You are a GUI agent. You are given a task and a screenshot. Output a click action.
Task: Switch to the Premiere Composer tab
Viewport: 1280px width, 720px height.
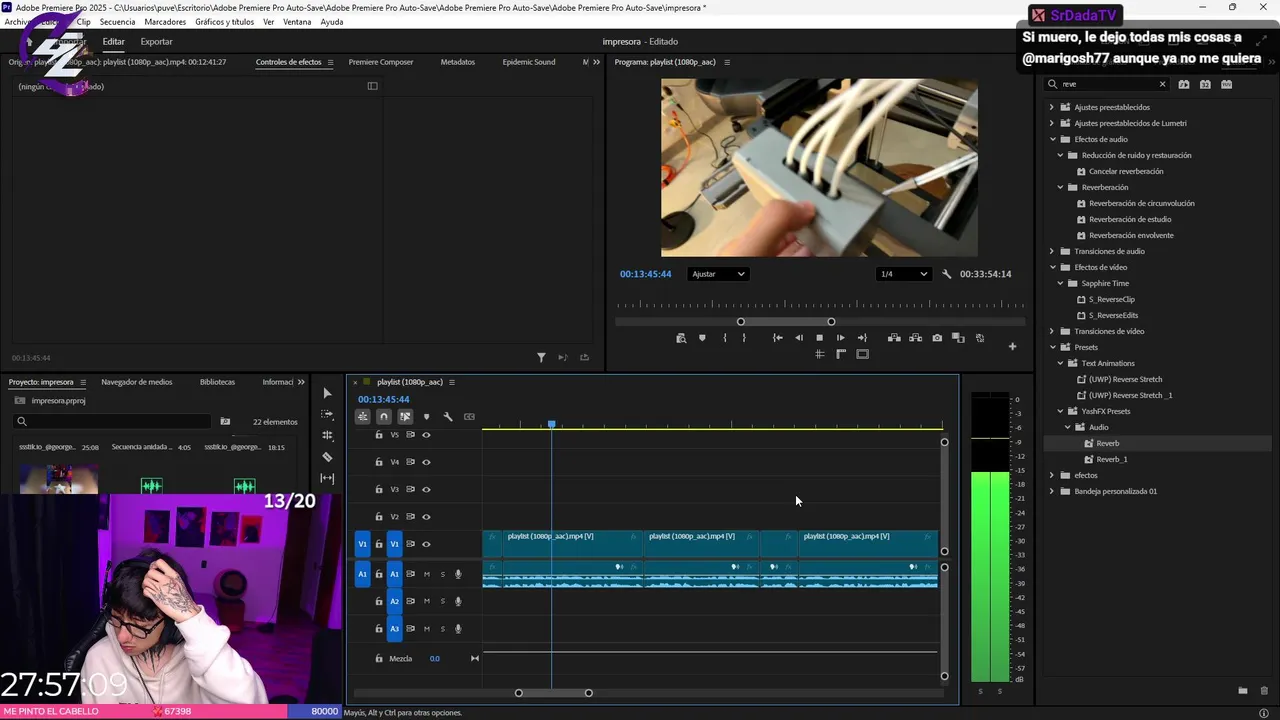pyautogui.click(x=381, y=62)
